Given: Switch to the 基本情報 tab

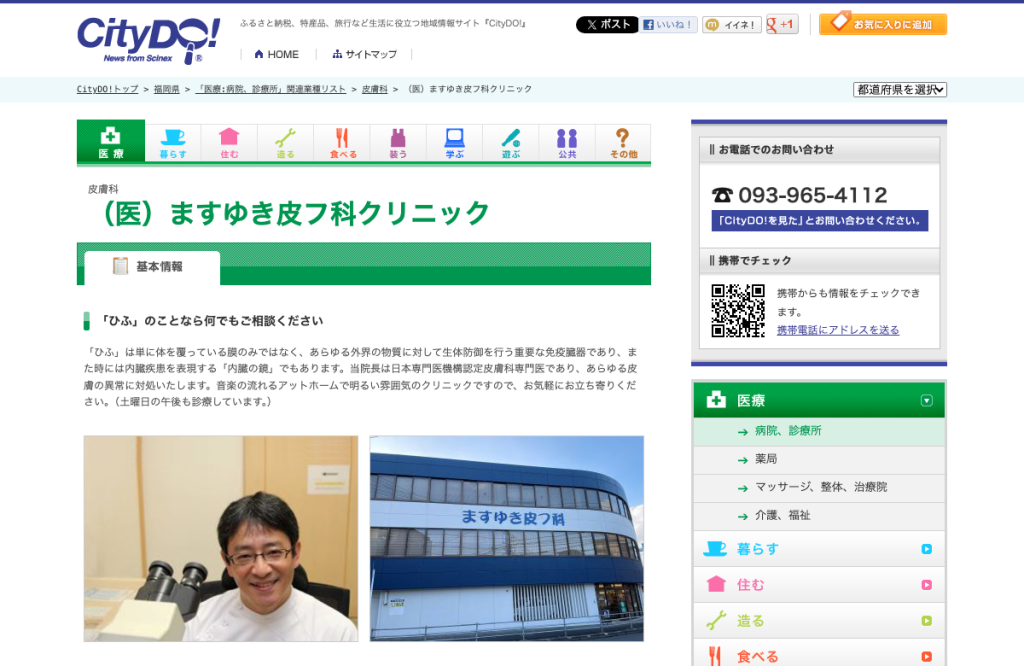Looking at the screenshot, I should click(152, 267).
